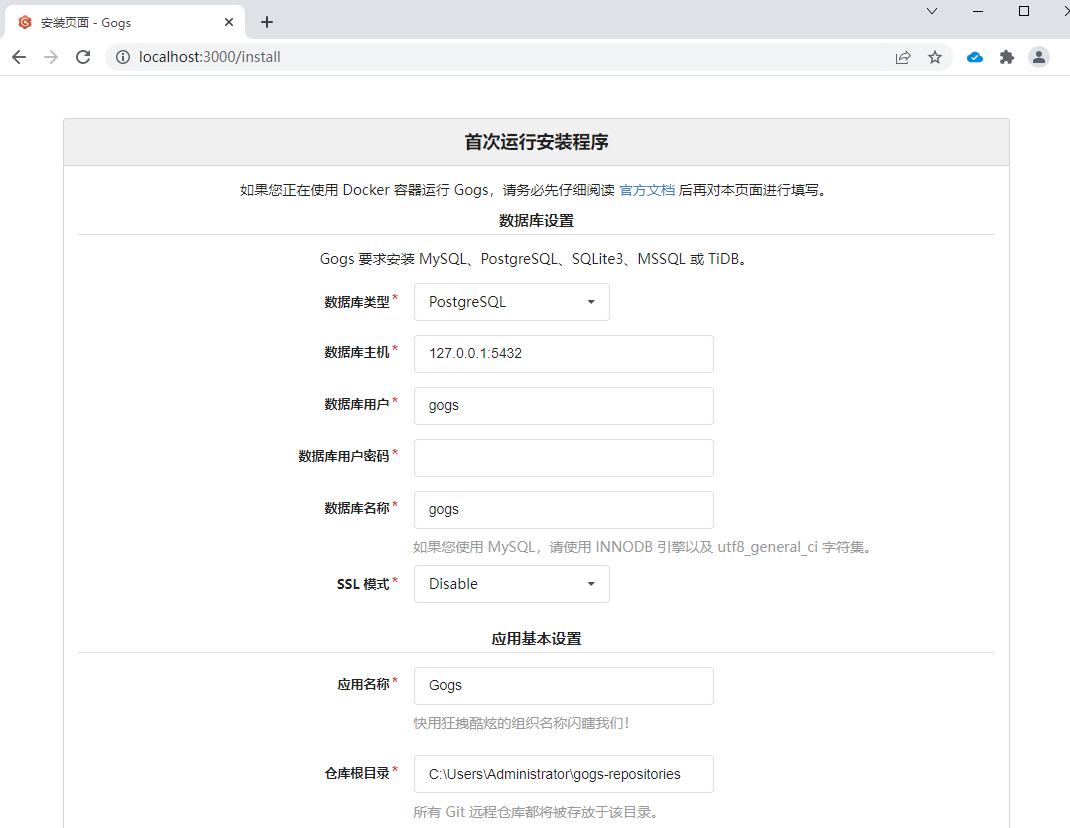Click the 数据库主机 field
Viewport: 1070px width, 828px height.
[564, 354]
